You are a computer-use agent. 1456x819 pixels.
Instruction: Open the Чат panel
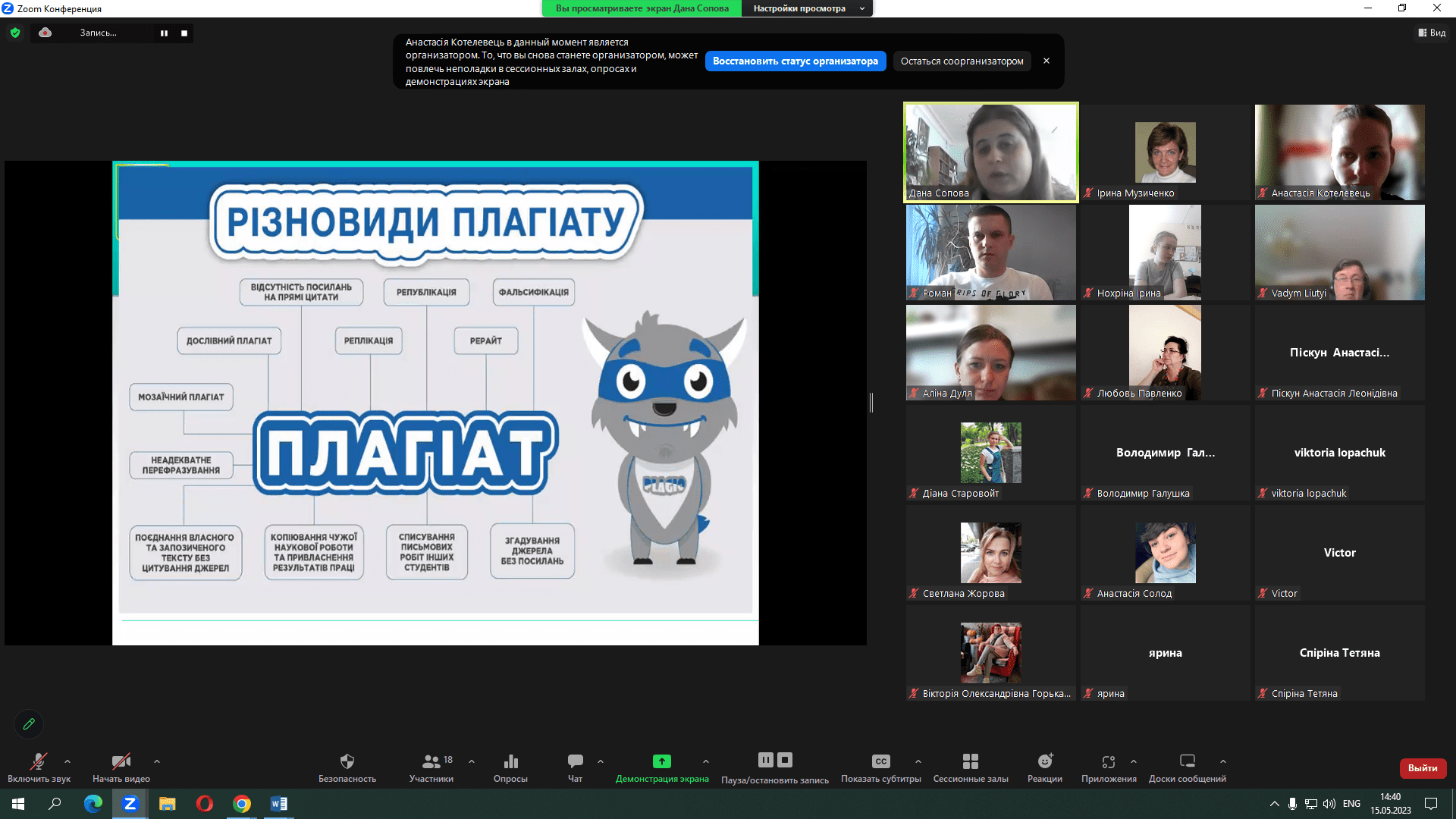[575, 767]
